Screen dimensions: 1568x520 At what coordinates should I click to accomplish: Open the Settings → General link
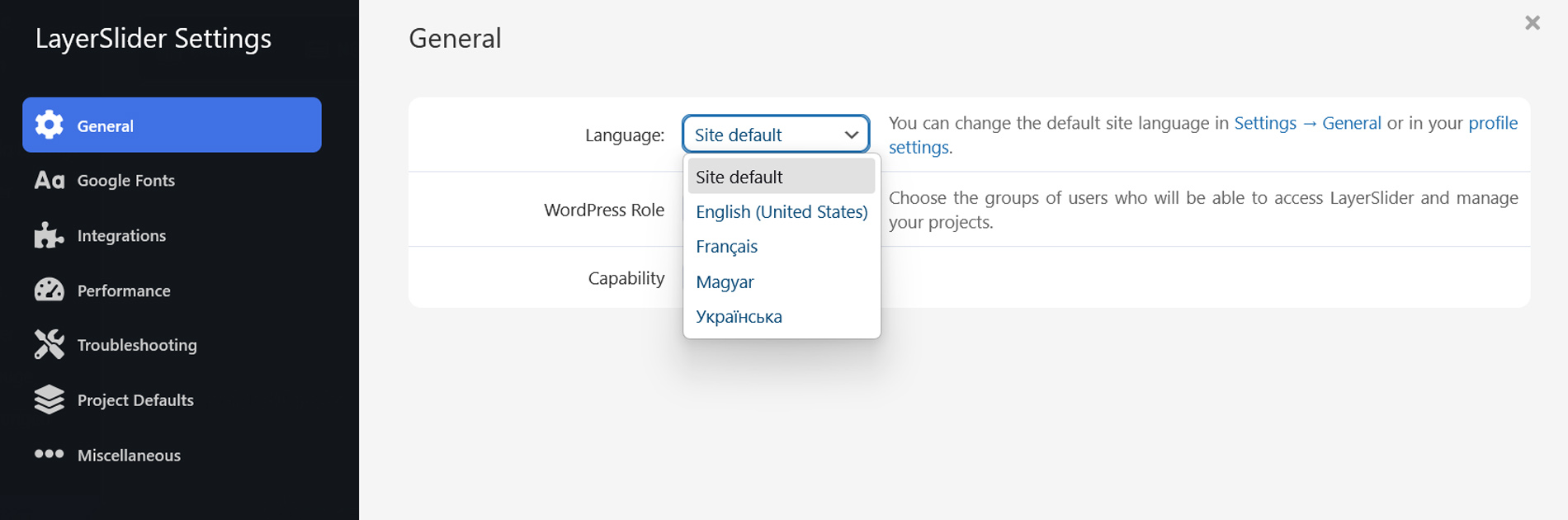pyautogui.click(x=1306, y=123)
